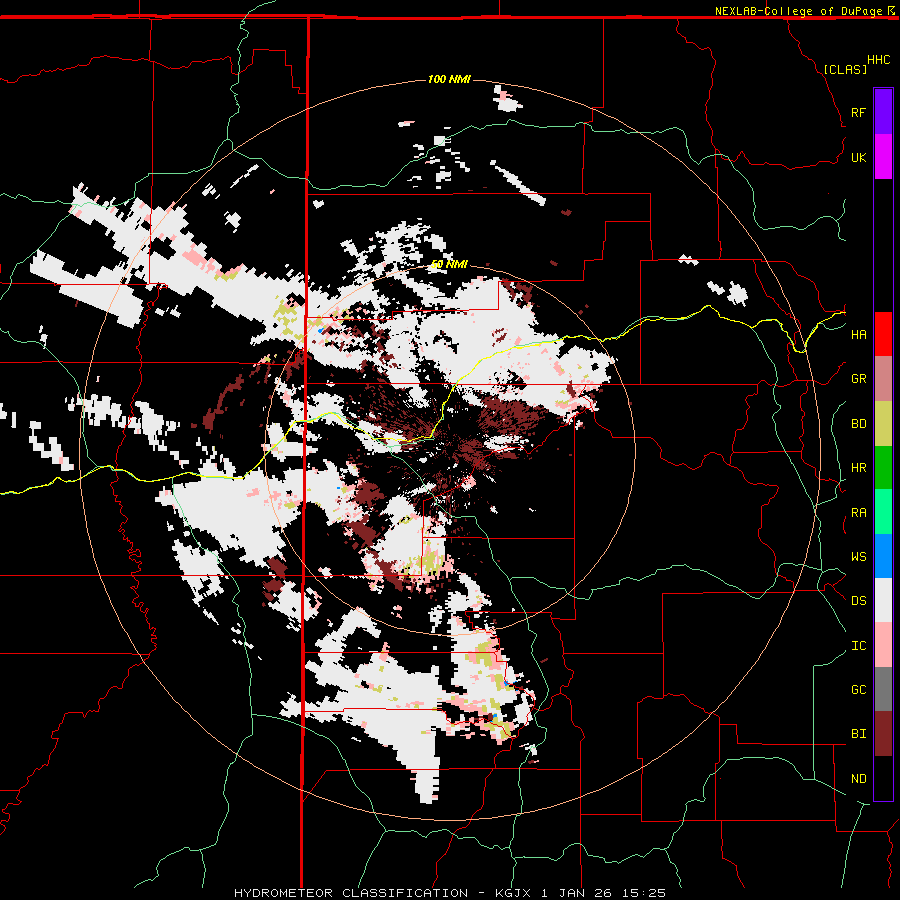Click the BI dark red legend swatch
The image size is (900, 900).
883,734
